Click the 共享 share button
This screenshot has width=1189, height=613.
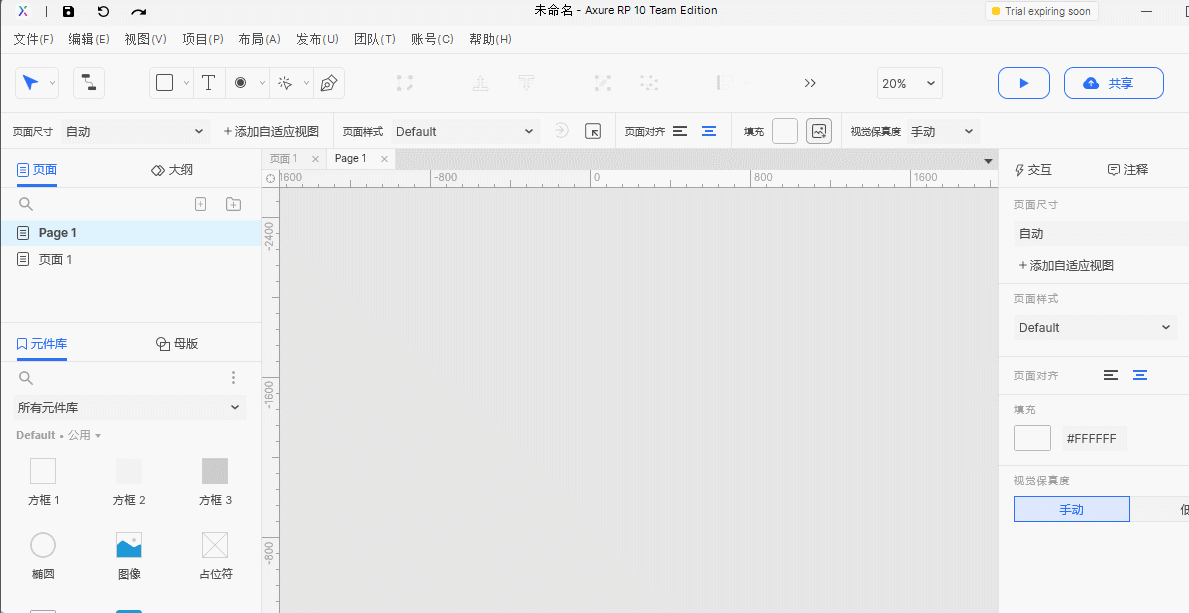click(1113, 83)
